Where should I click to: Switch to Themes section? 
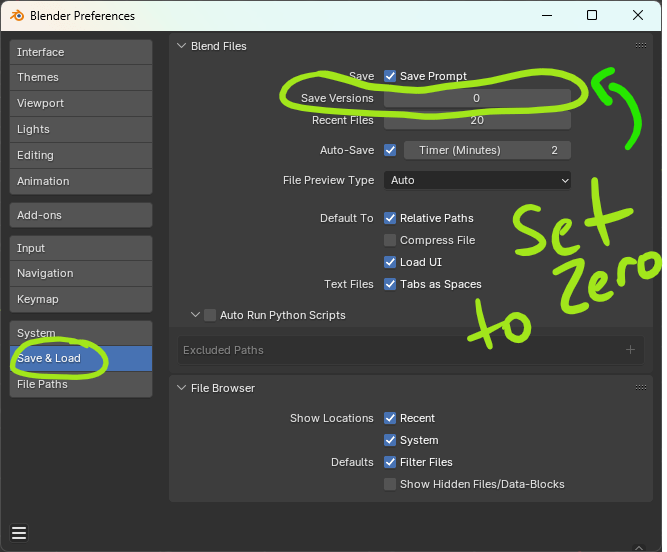tap(81, 77)
